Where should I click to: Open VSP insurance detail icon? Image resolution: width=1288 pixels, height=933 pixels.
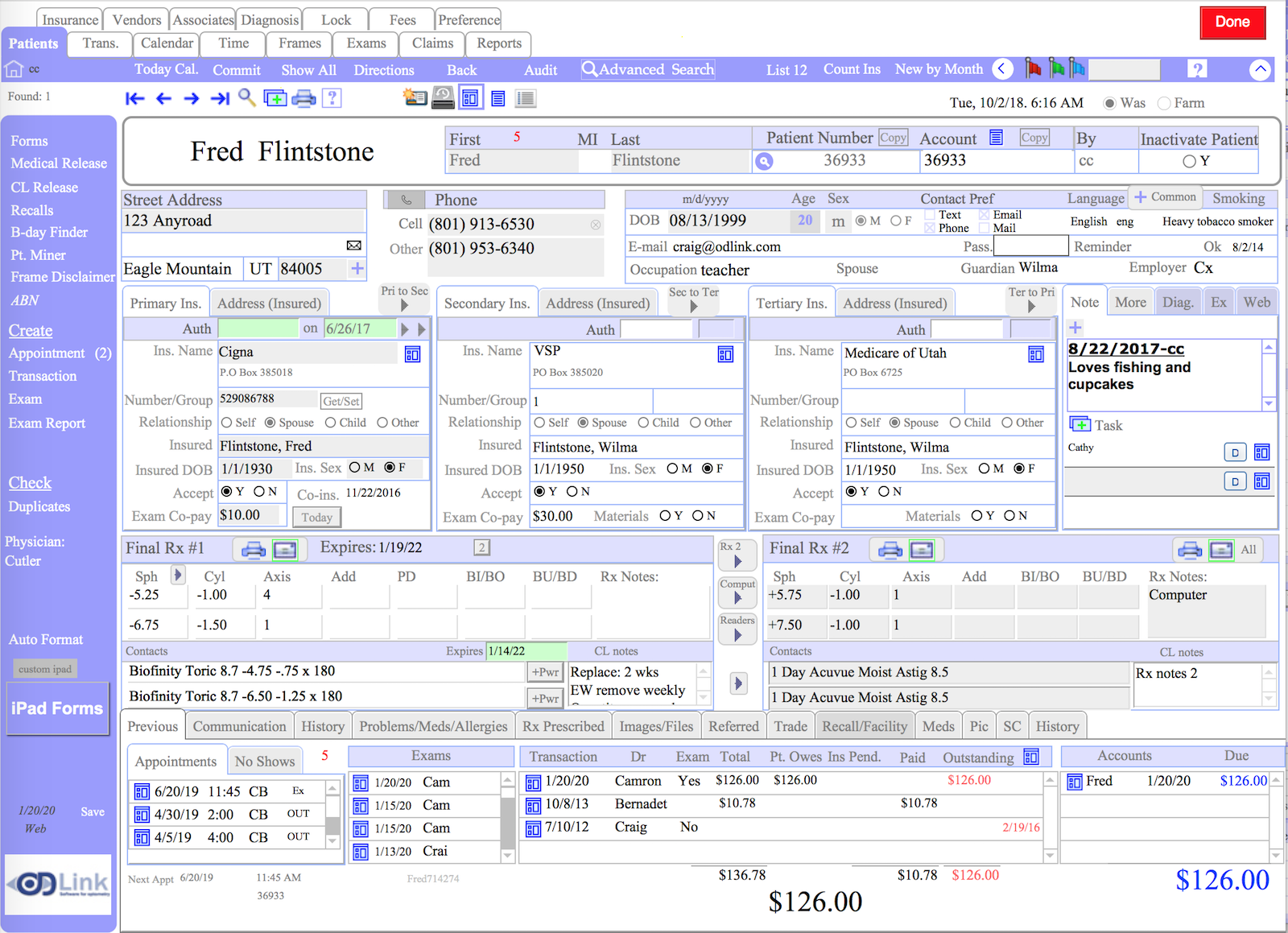click(725, 354)
